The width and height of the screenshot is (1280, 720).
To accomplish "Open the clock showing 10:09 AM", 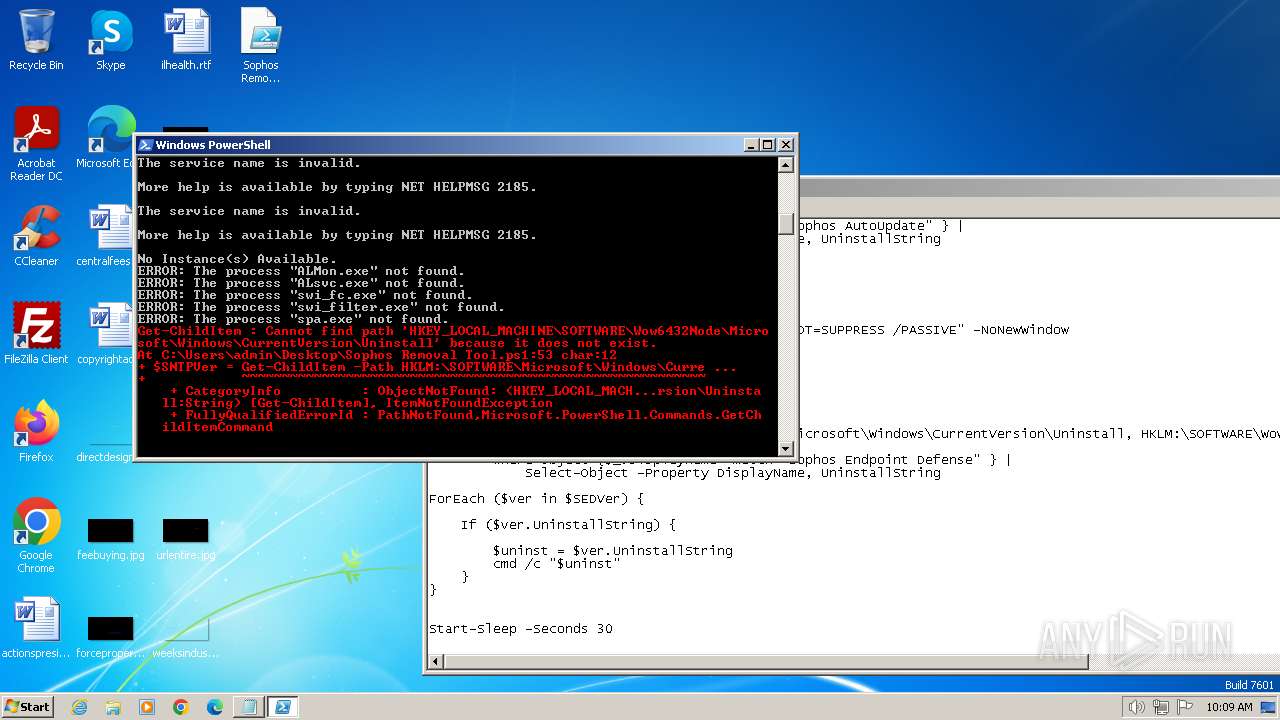I will click(1229, 707).
